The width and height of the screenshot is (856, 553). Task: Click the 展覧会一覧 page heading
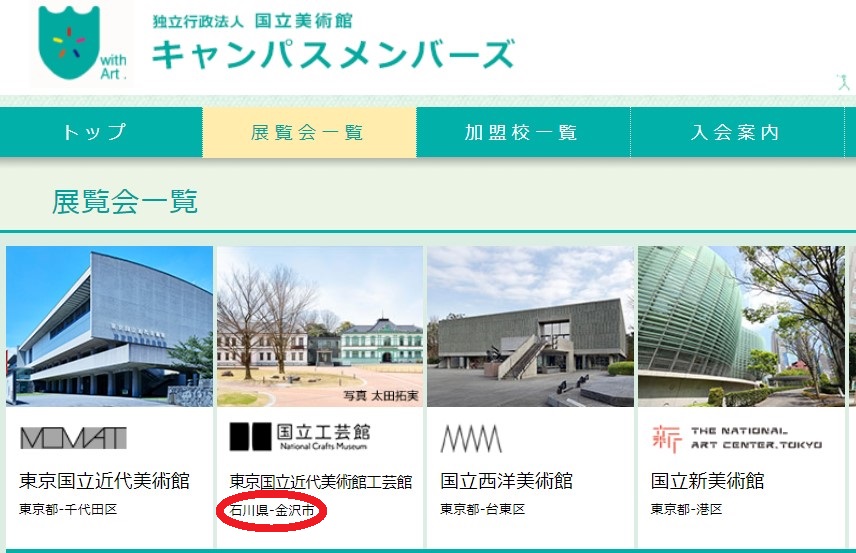[125, 201]
